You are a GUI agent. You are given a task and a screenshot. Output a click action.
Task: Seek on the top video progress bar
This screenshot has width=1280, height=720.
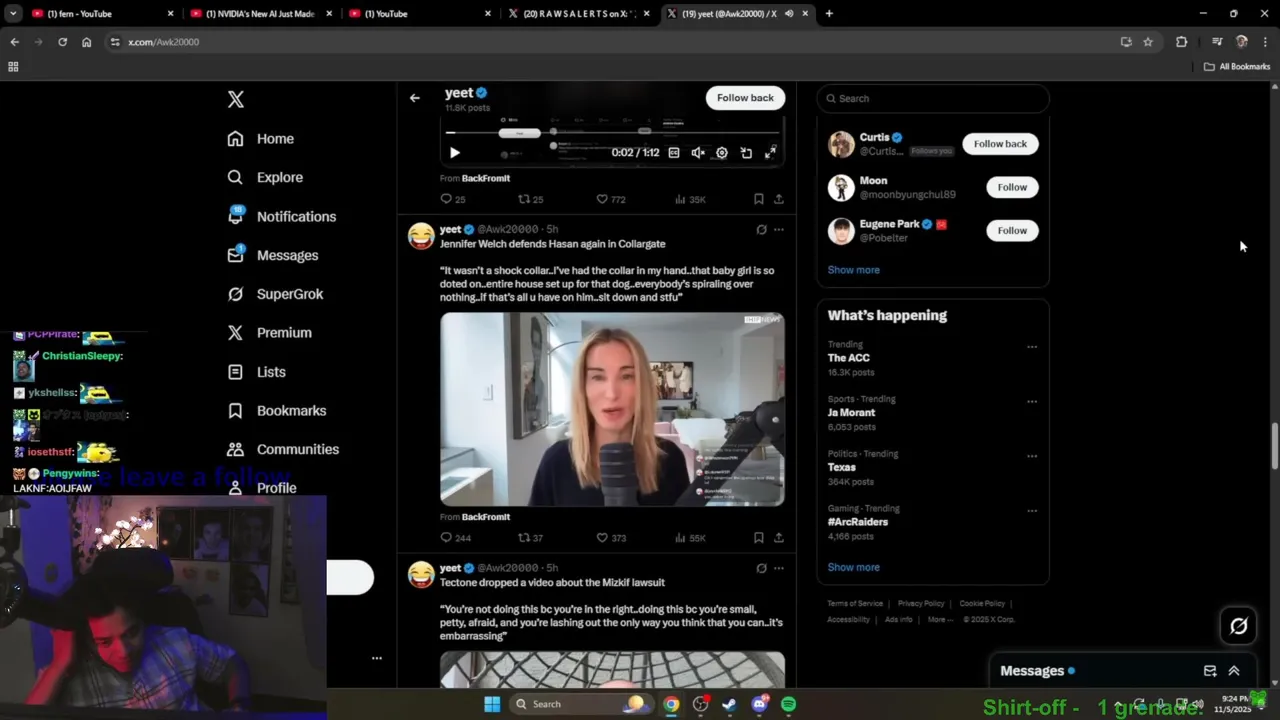click(x=612, y=132)
